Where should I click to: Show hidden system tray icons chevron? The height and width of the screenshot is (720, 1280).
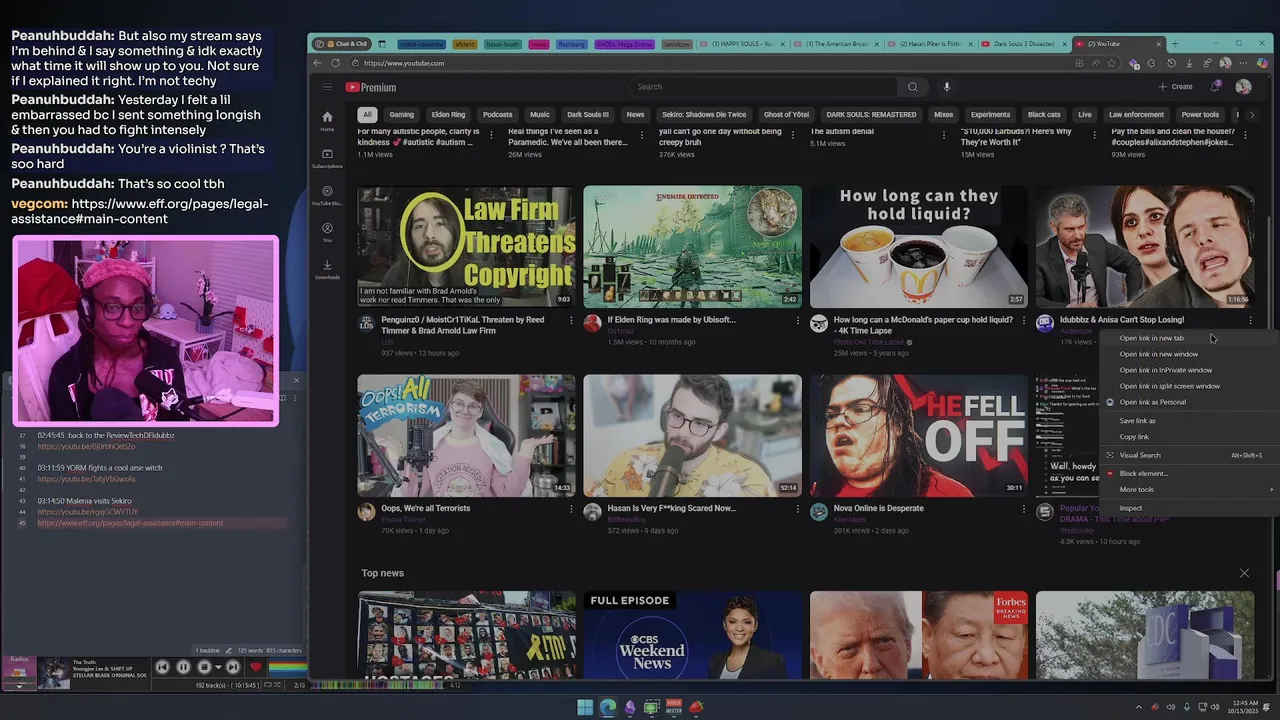[x=1138, y=707]
